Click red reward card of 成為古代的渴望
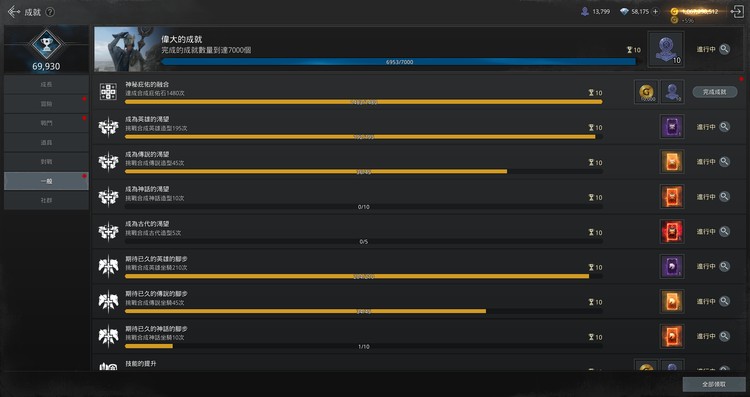This screenshot has height=397, width=750. [672, 232]
